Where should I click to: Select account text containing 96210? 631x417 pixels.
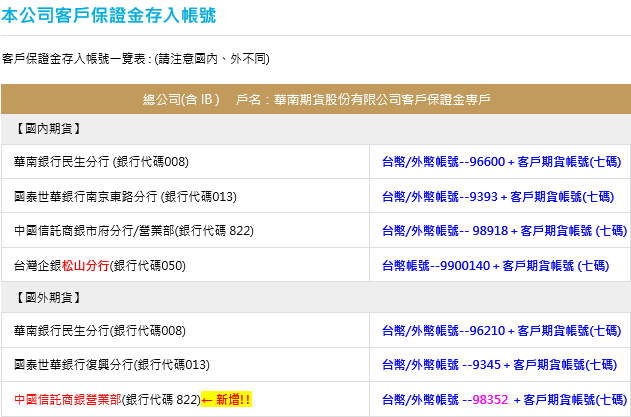(501, 331)
